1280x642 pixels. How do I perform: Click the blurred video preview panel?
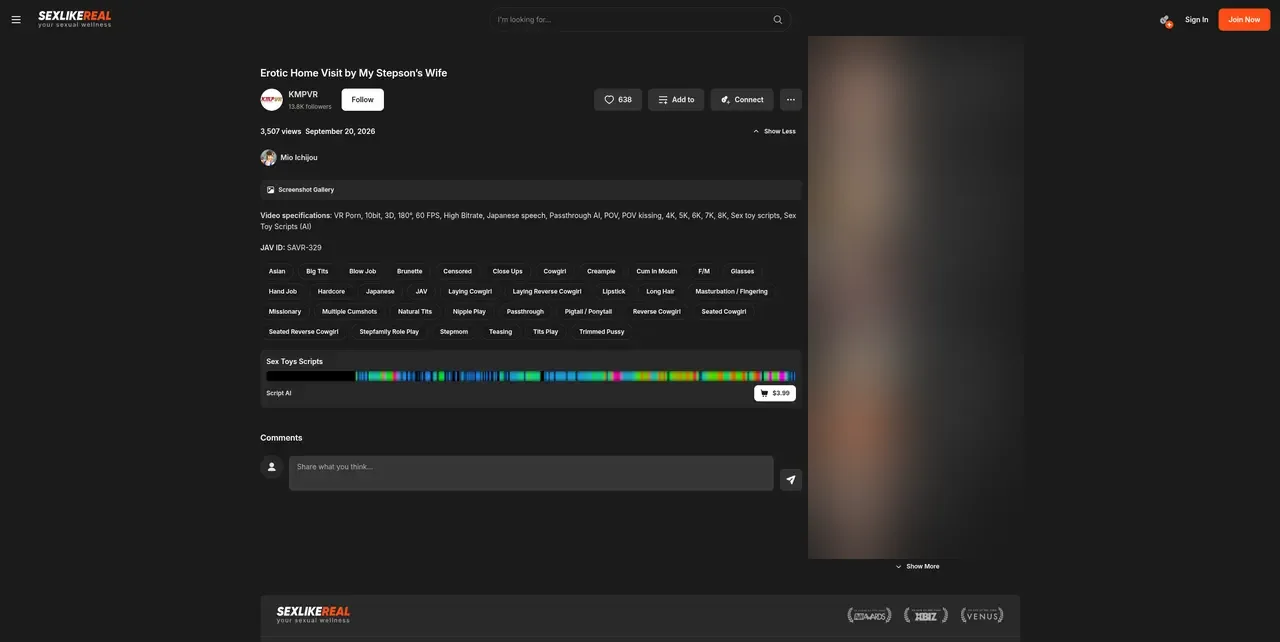click(915, 297)
